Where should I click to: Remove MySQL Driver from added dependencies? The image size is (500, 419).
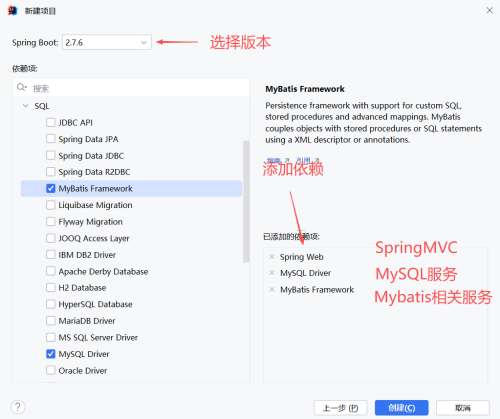click(272, 273)
